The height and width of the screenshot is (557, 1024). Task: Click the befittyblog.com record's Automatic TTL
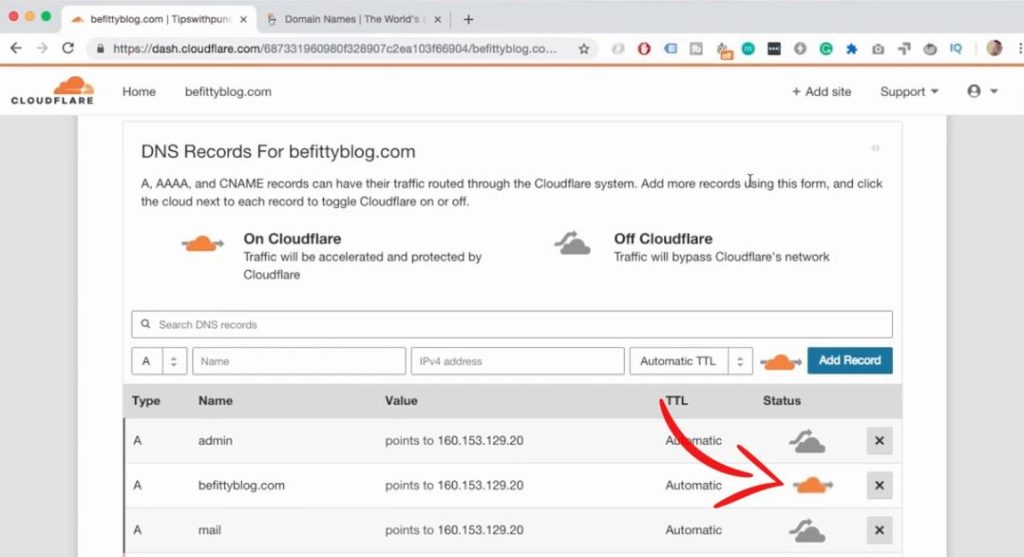(x=693, y=485)
